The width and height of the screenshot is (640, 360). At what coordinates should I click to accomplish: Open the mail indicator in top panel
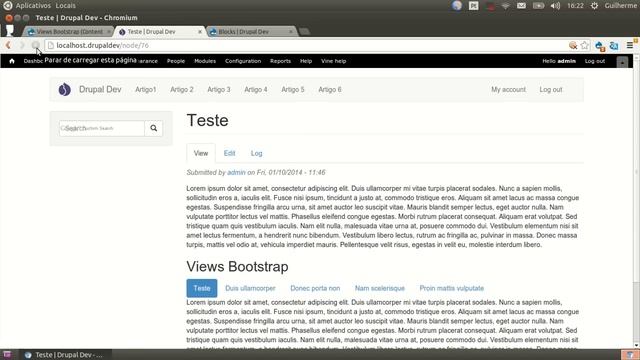tap(522, 6)
